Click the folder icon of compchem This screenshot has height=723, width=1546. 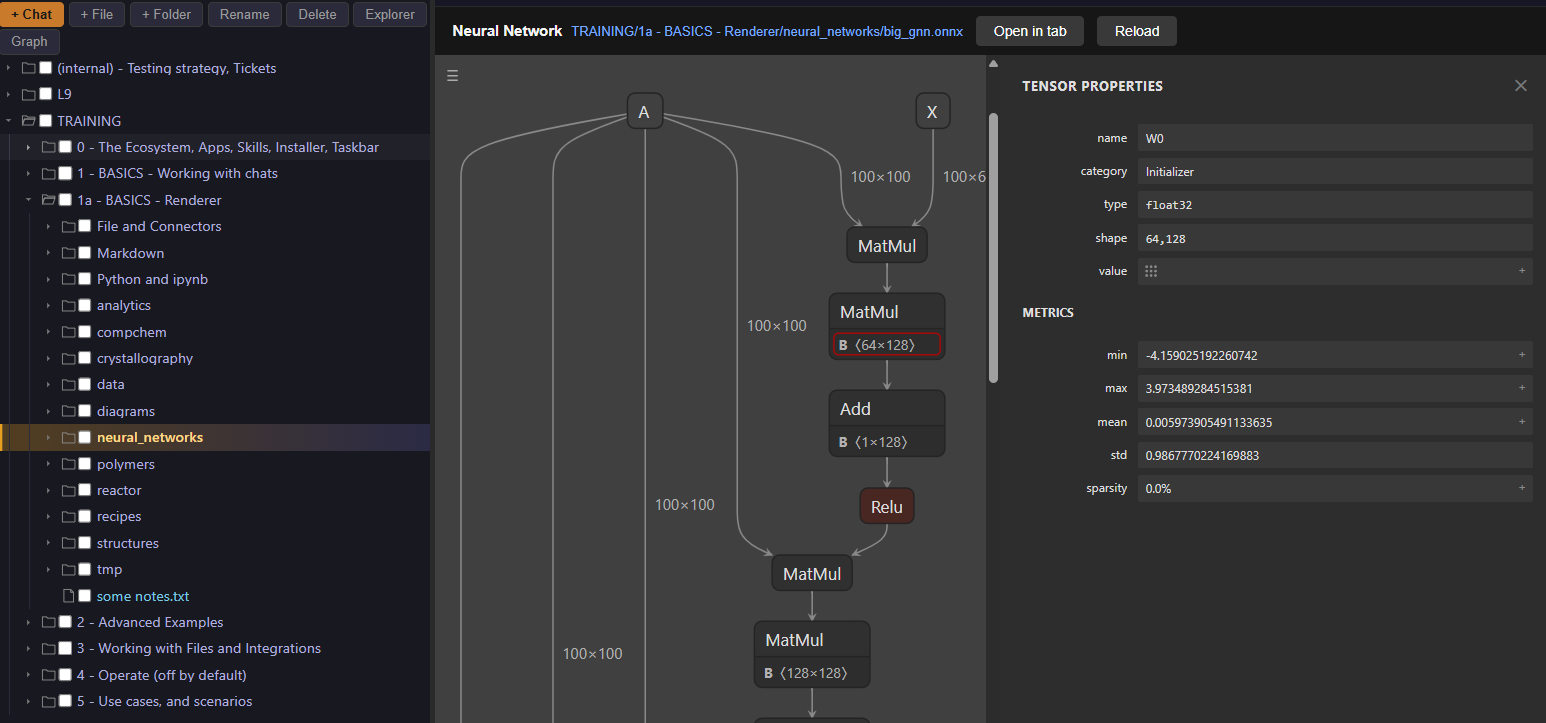(68, 332)
